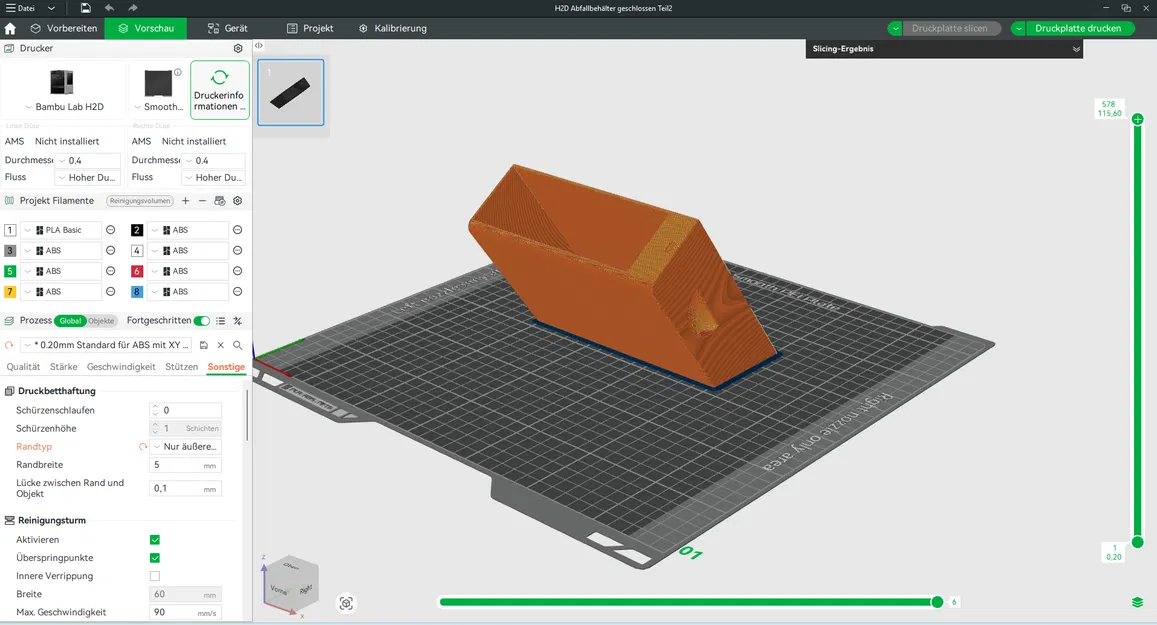Screen dimensions: 1157x625
Task: Open the Smooth plate type dropdown
Action: click(158, 107)
